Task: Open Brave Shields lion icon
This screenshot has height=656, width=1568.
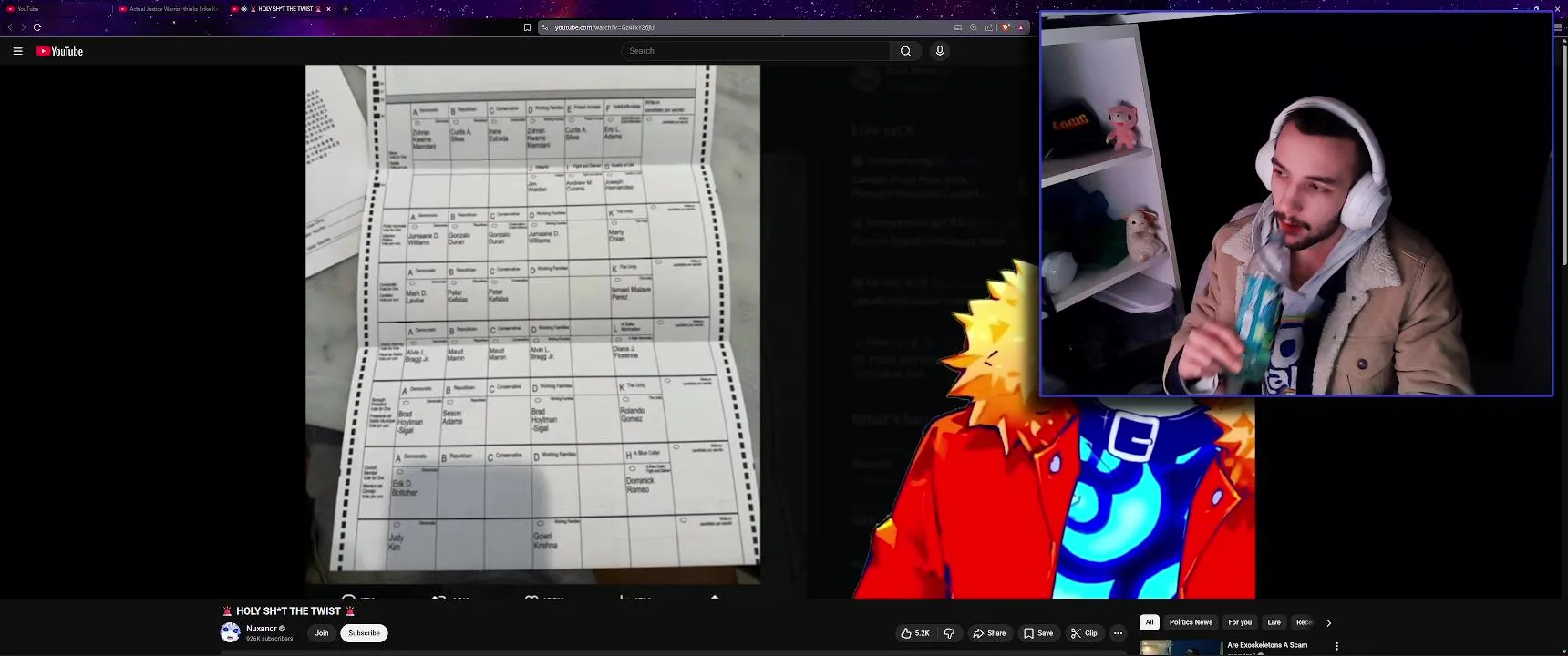Action: (1006, 27)
